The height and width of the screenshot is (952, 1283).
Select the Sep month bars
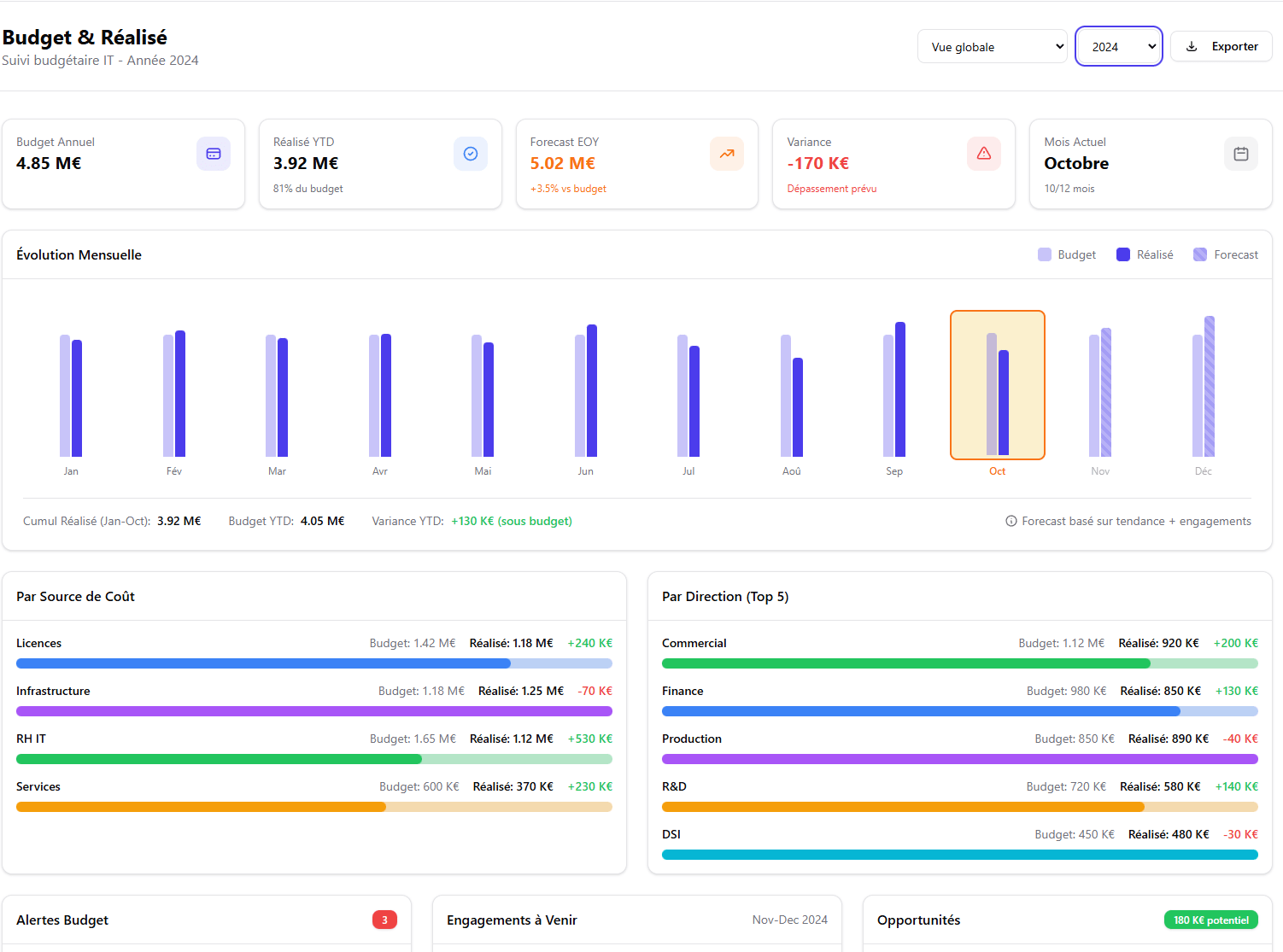pyautogui.click(x=894, y=393)
